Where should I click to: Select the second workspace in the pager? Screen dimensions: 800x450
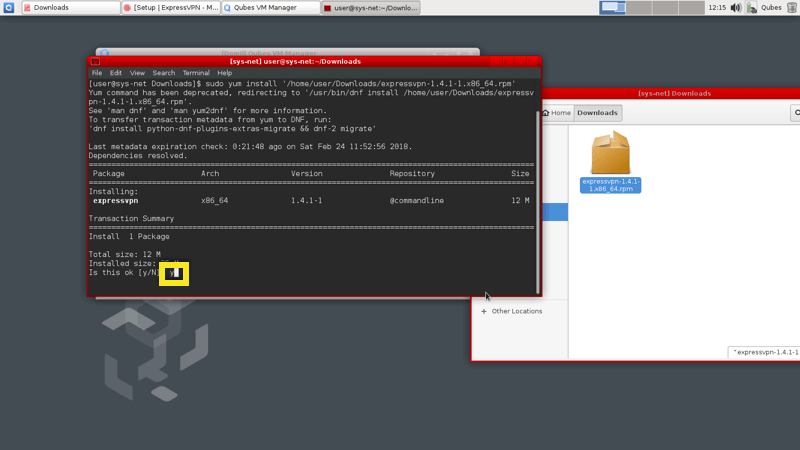click(x=639, y=8)
